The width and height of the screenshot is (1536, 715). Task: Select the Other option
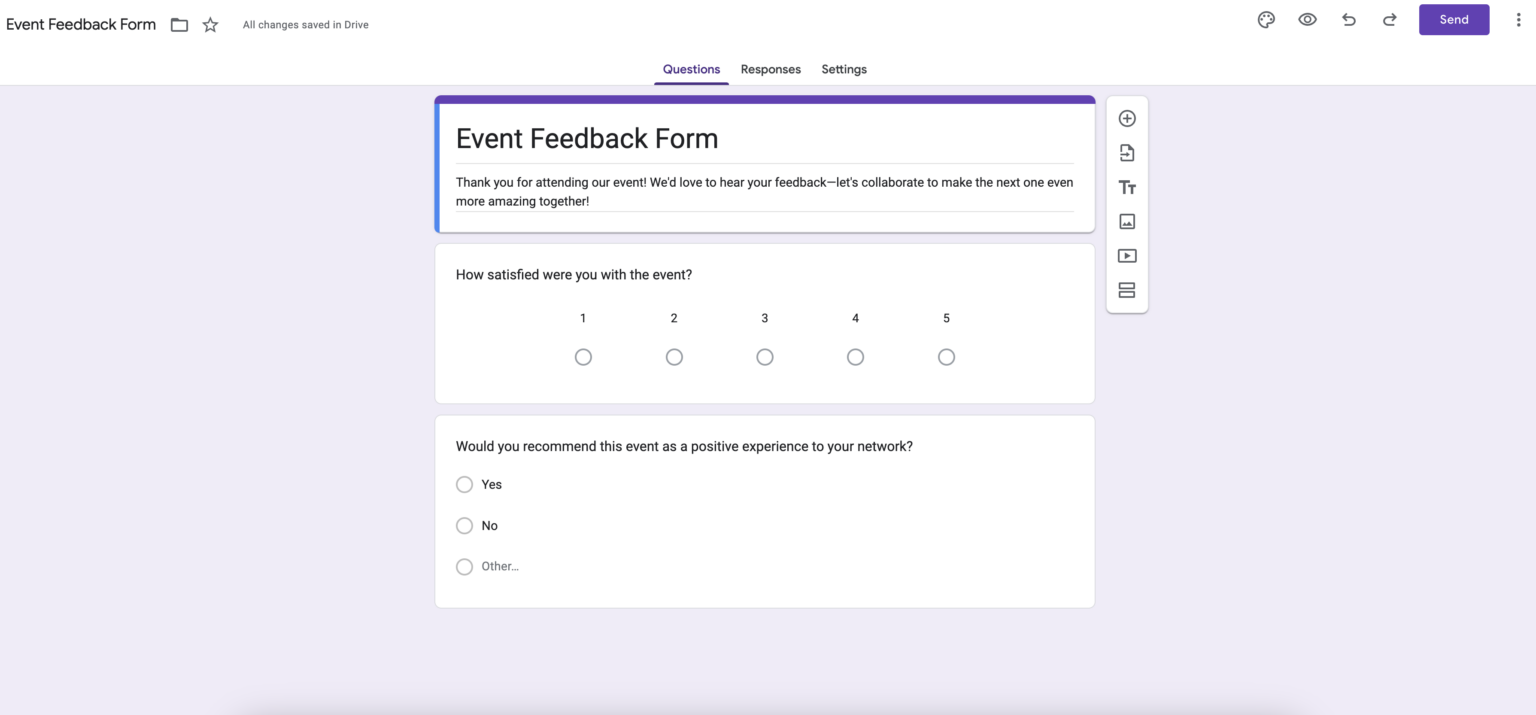(x=464, y=566)
